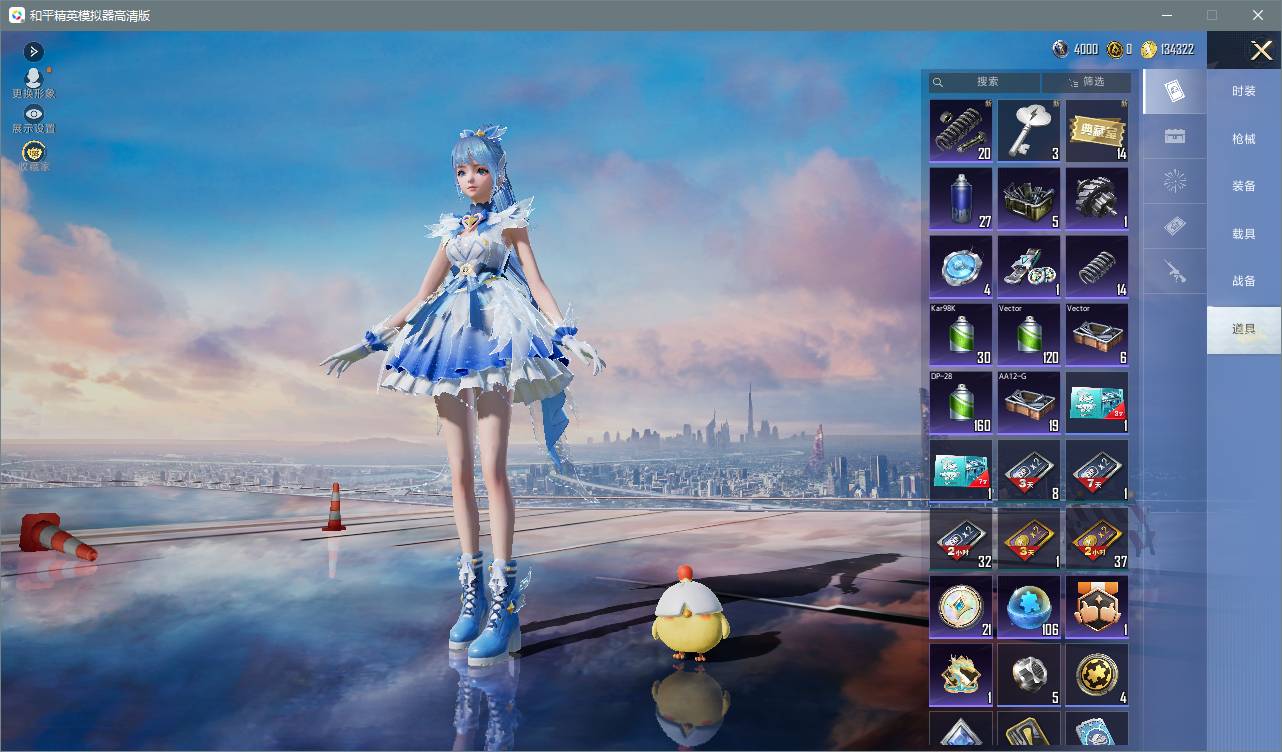Viewport: 1282px width, 752px height.
Task: Select the thumbs-up medal item
Action: 1097,606
